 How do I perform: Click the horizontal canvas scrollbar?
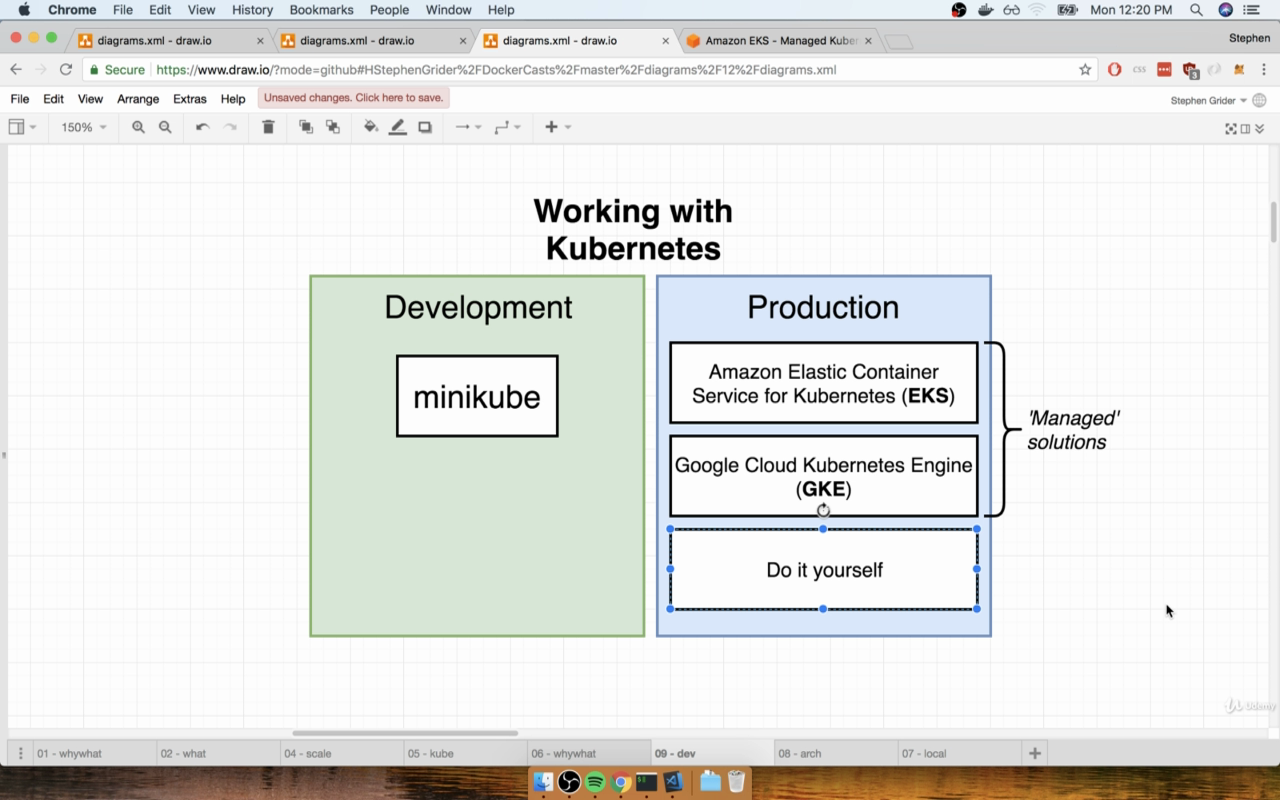pyautogui.click(x=405, y=733)
